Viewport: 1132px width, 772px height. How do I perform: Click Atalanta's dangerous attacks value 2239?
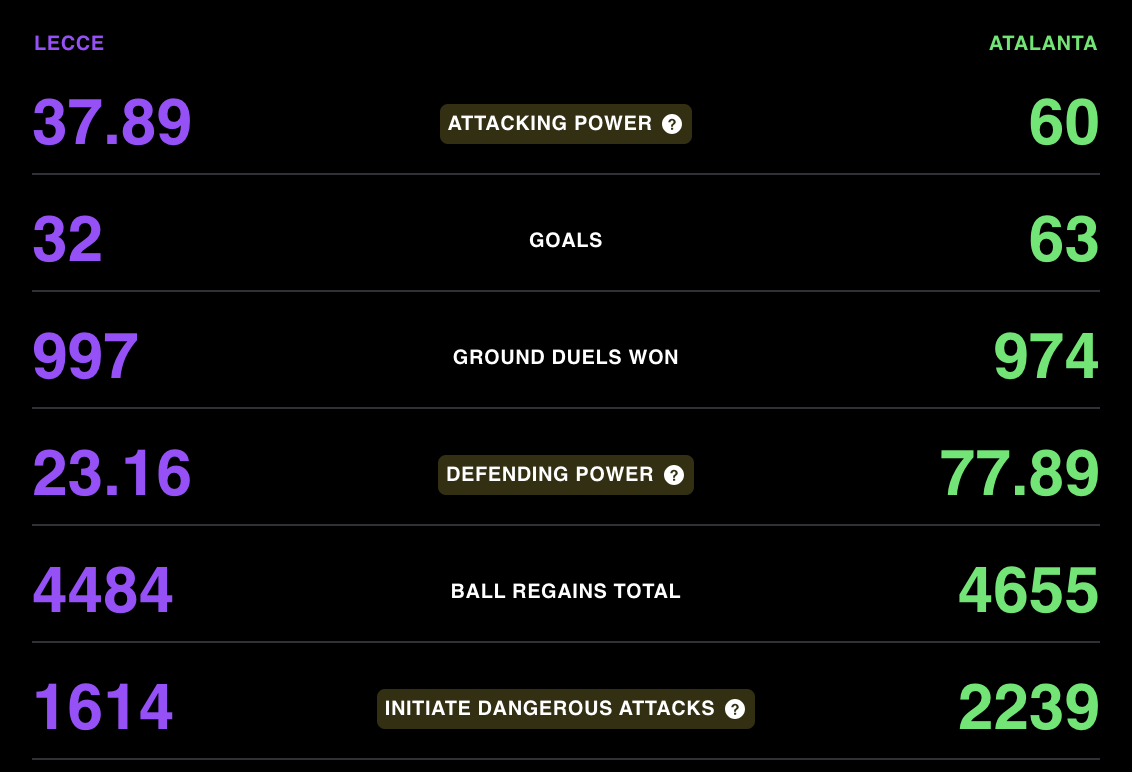tap(1029, 708)
